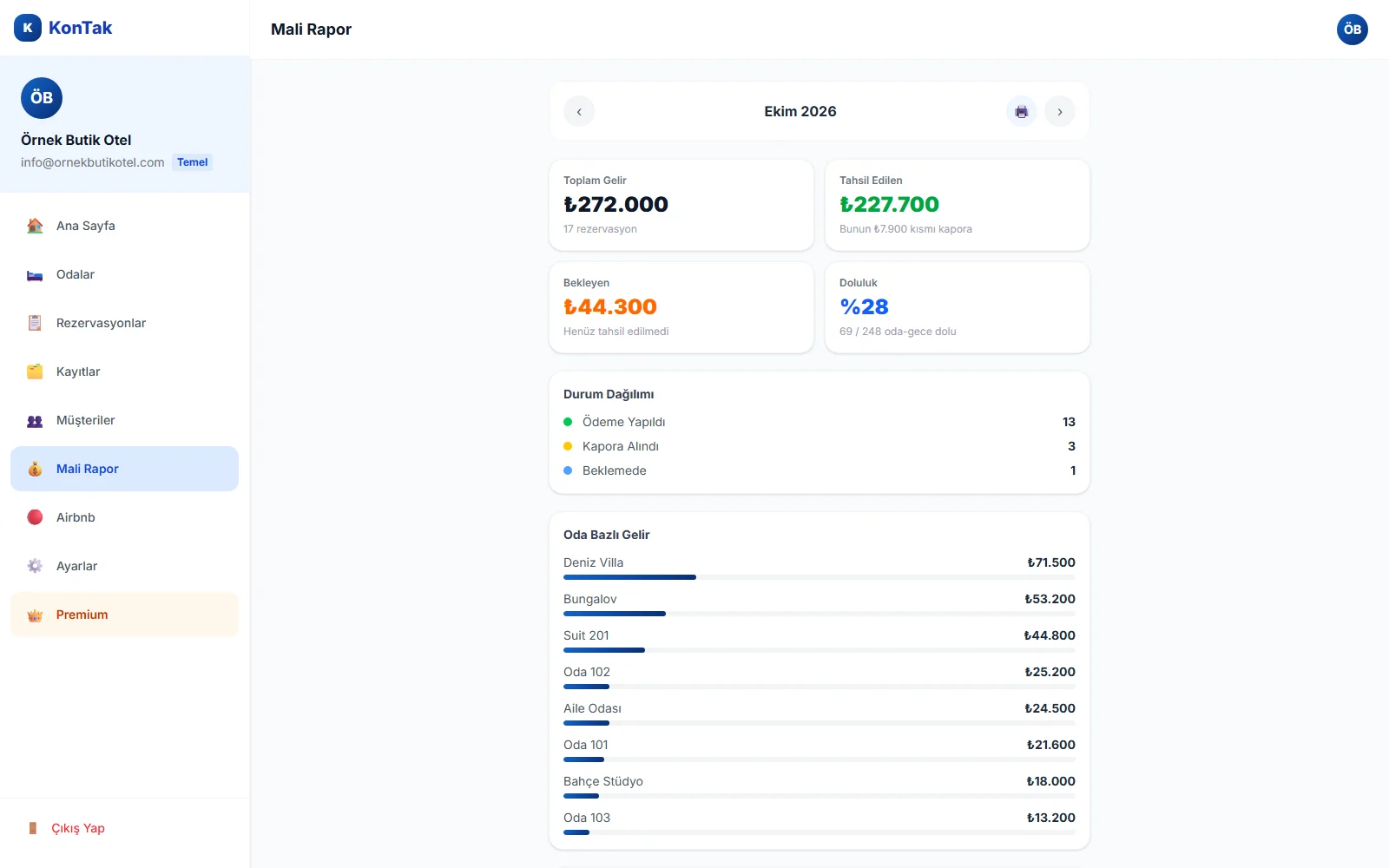Select Kayıtlar in the sidebar
This screenshot has width=1389, height=868.
(x=124, y=372)
